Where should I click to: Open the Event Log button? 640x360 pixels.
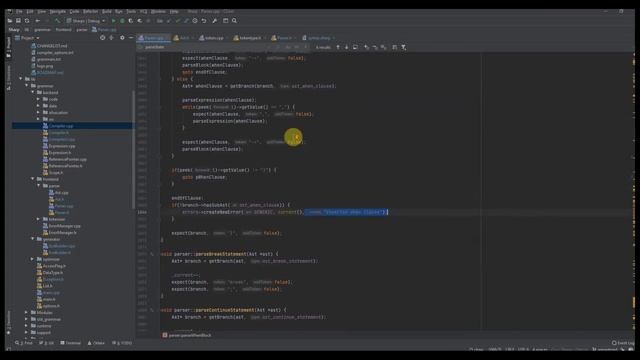623,343
